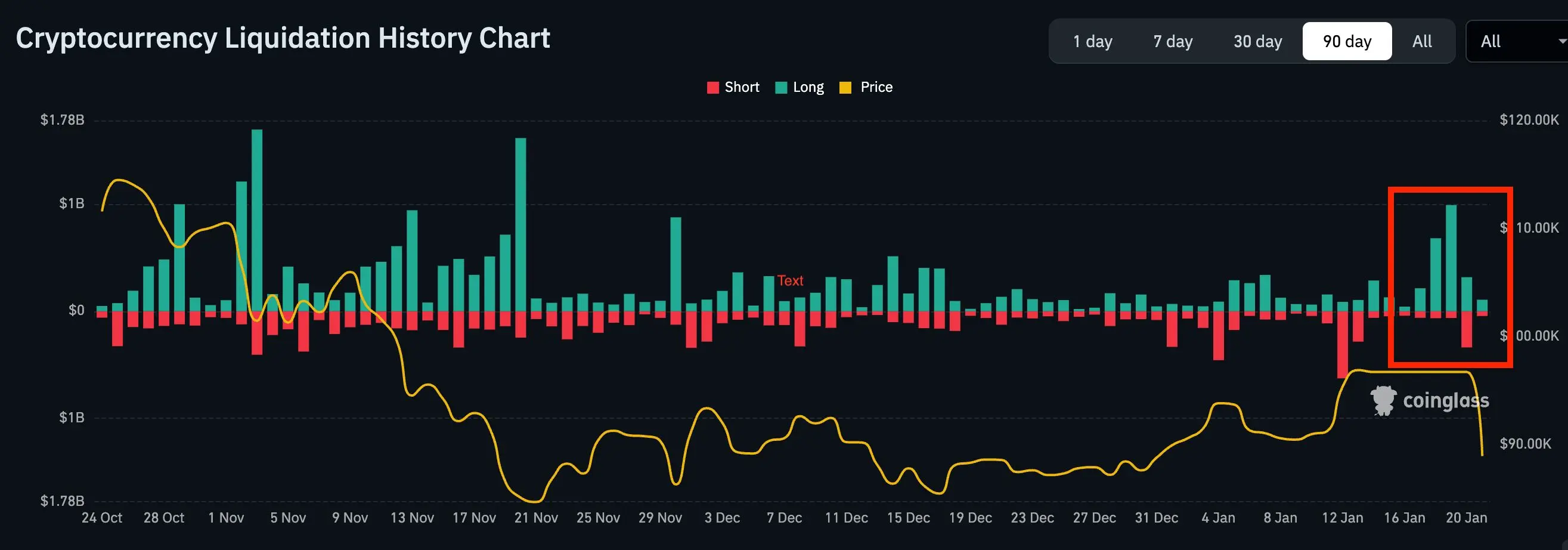
Task: Switch to the 7 day tab
Action: tap(1172, 41)
